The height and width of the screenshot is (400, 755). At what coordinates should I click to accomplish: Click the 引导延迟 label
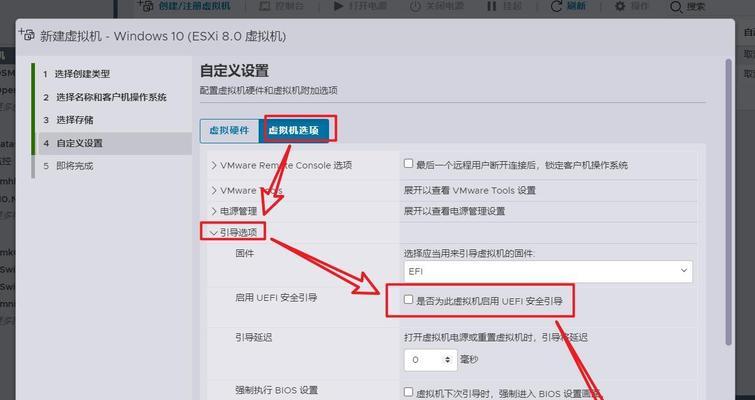[254, 338]
